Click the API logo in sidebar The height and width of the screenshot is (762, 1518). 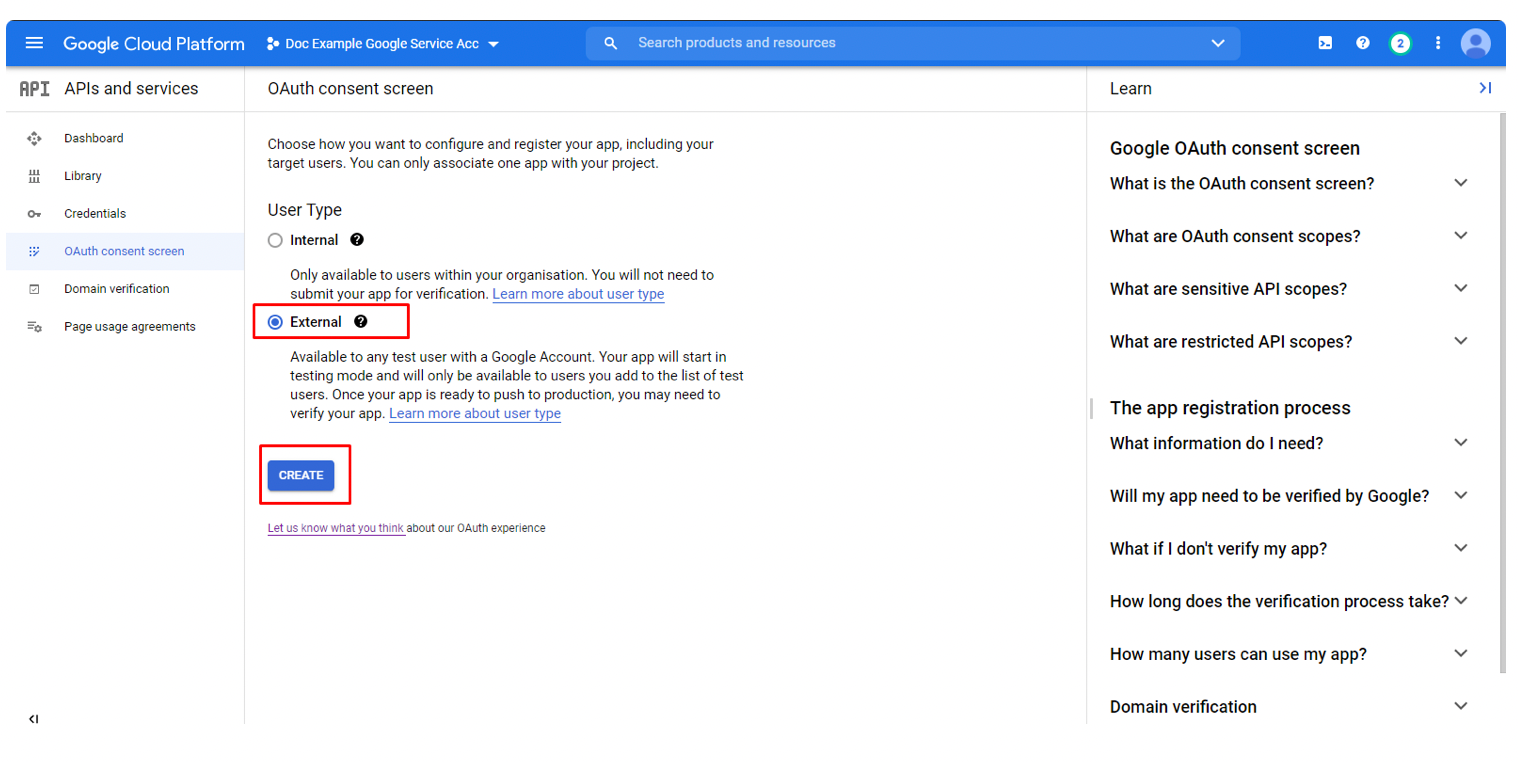tap(34, 89)
